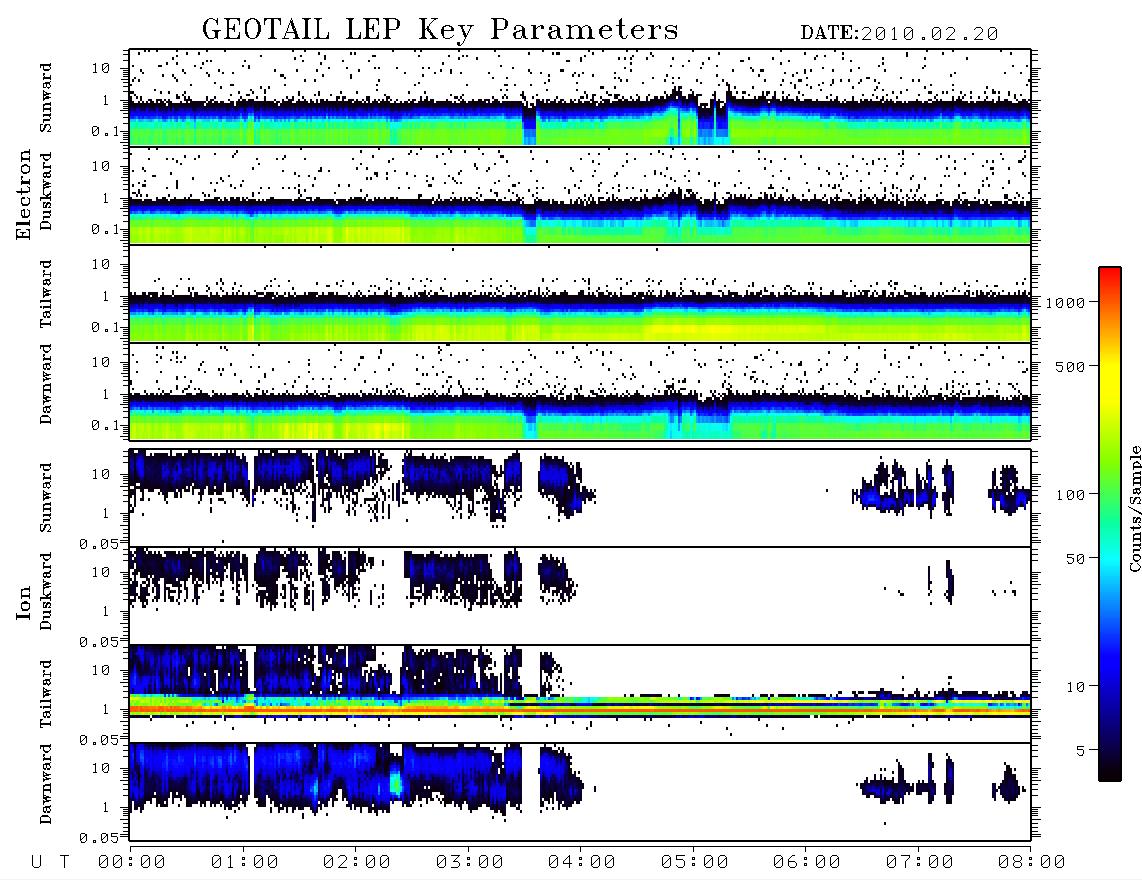Select the Ion Sunward spectrogram panel
The height and width of the screenshot is (880, 1142).
tap(580, 498)
